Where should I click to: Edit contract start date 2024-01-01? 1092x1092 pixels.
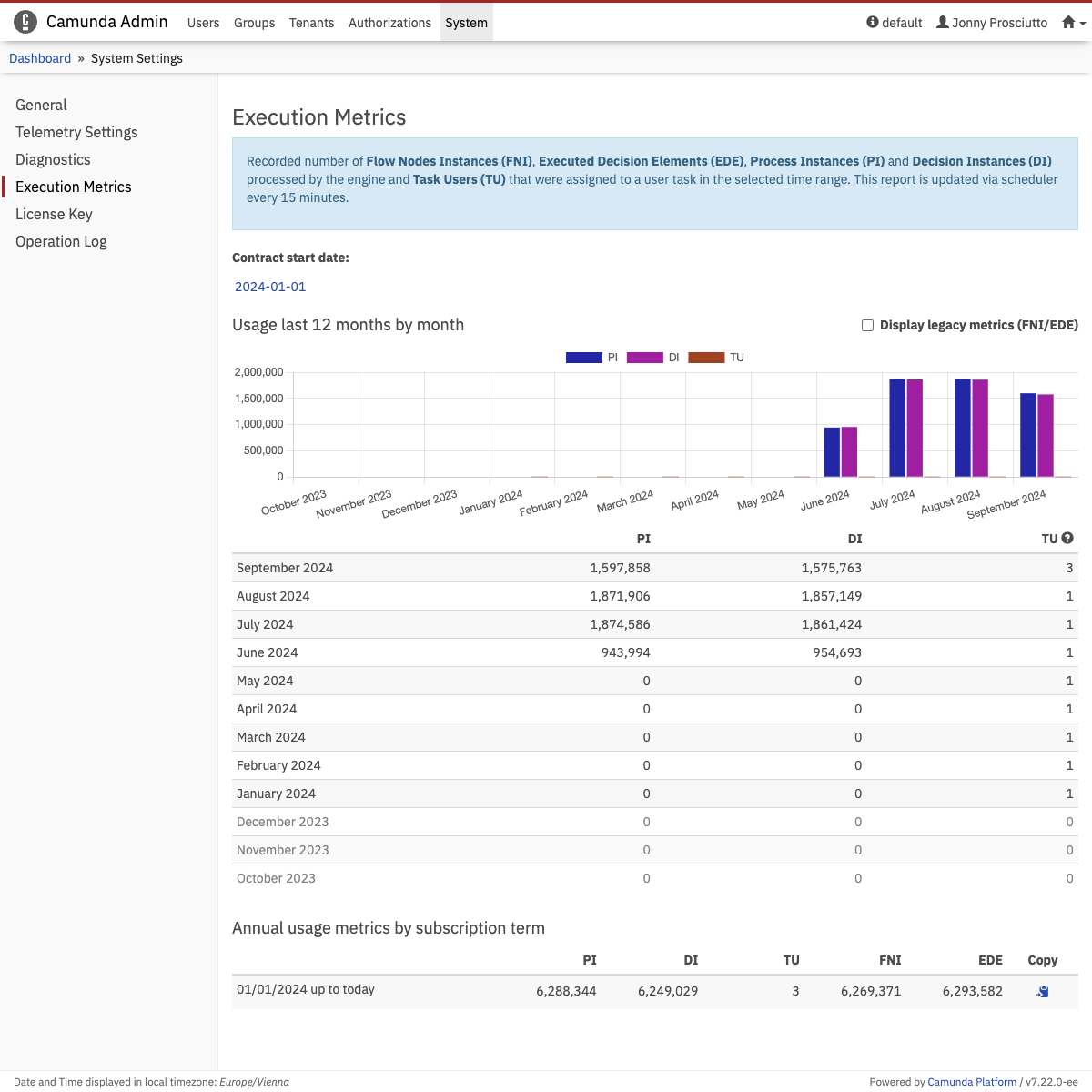[270, 287]
